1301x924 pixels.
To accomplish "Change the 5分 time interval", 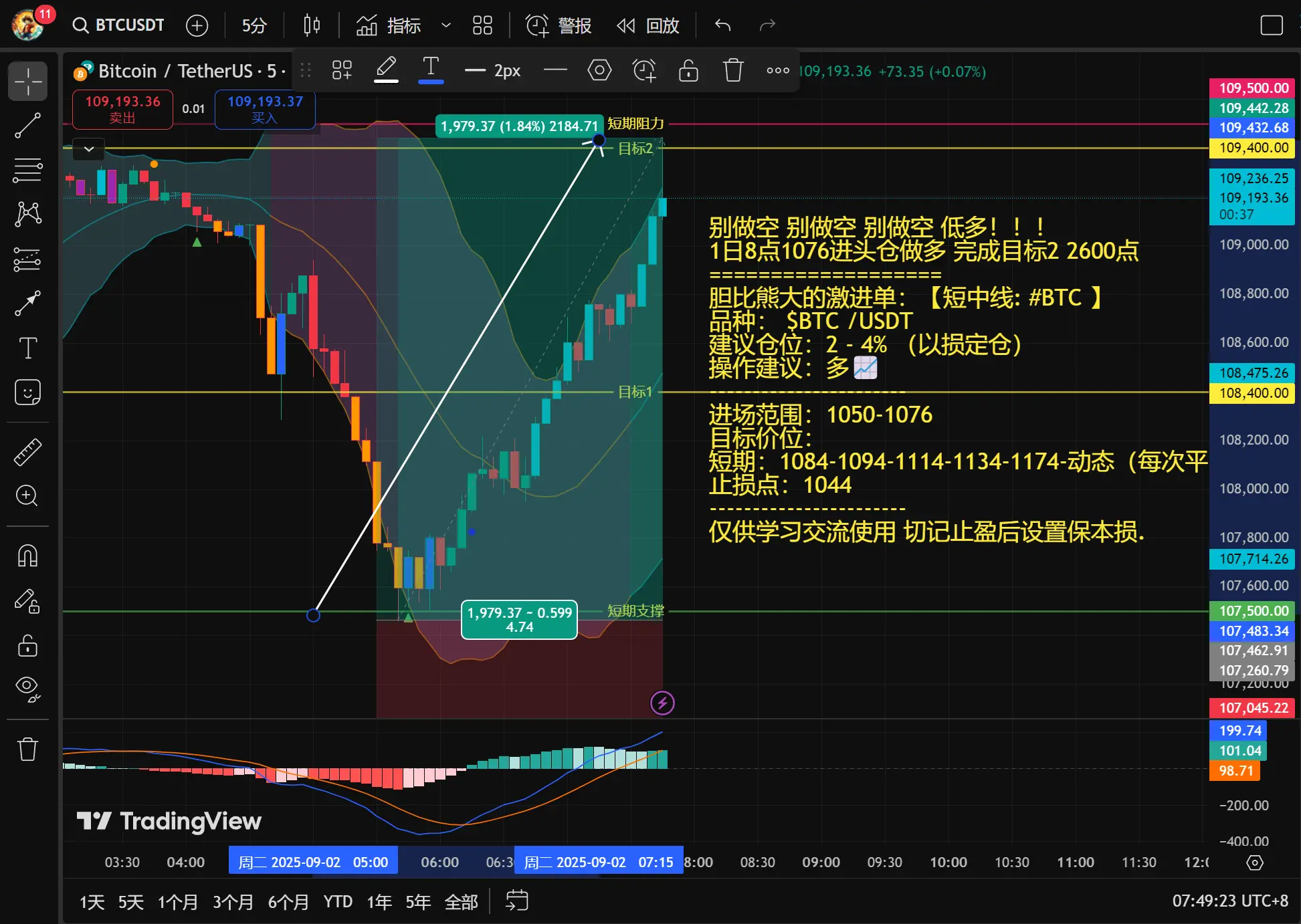I will (254, 25).
